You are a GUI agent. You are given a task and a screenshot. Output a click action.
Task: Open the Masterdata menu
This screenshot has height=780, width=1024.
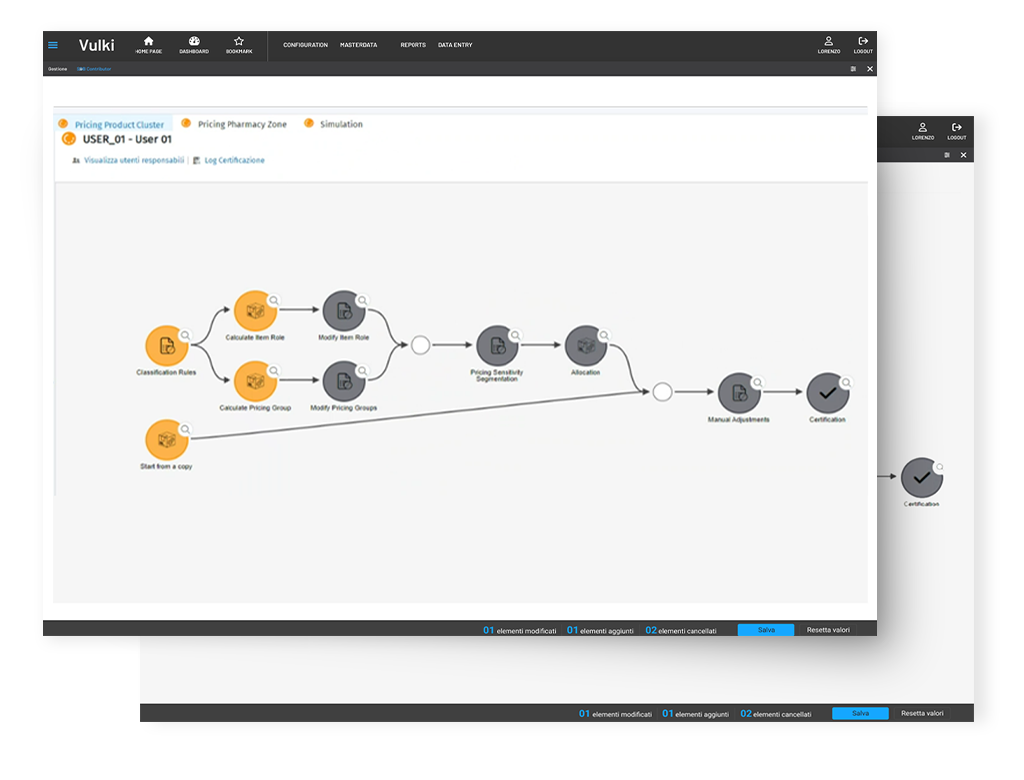click(358, 45)
